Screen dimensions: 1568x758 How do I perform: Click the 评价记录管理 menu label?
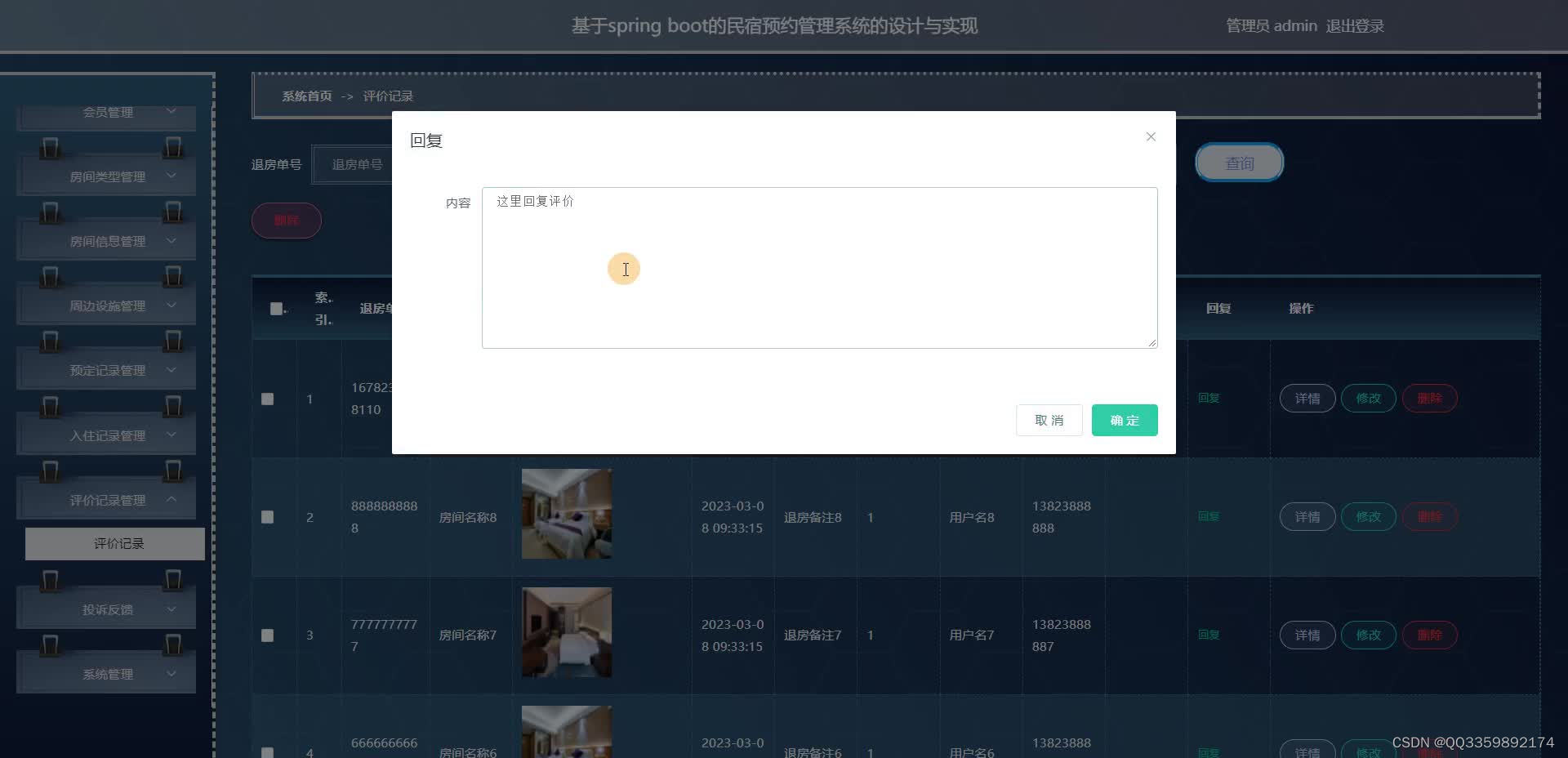click(x=108, y=501)
